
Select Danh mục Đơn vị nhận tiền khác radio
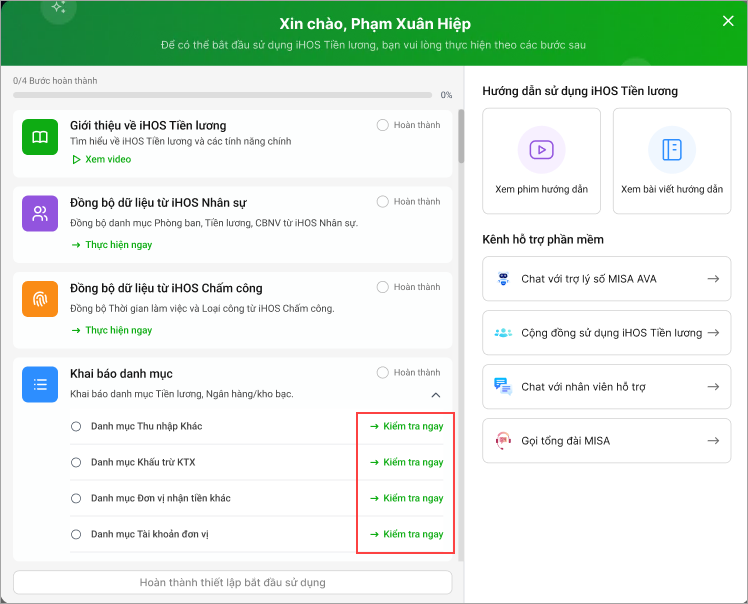76,498
